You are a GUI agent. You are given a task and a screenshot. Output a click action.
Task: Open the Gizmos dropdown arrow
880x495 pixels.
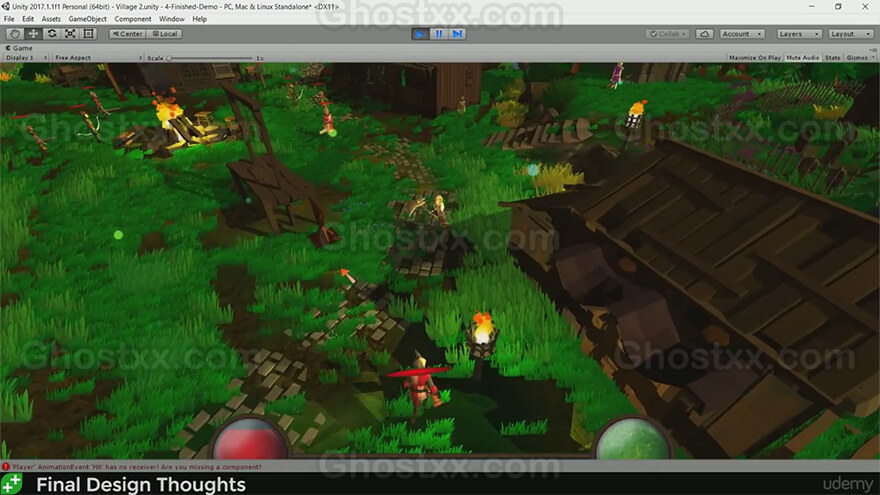click(873, 58)
